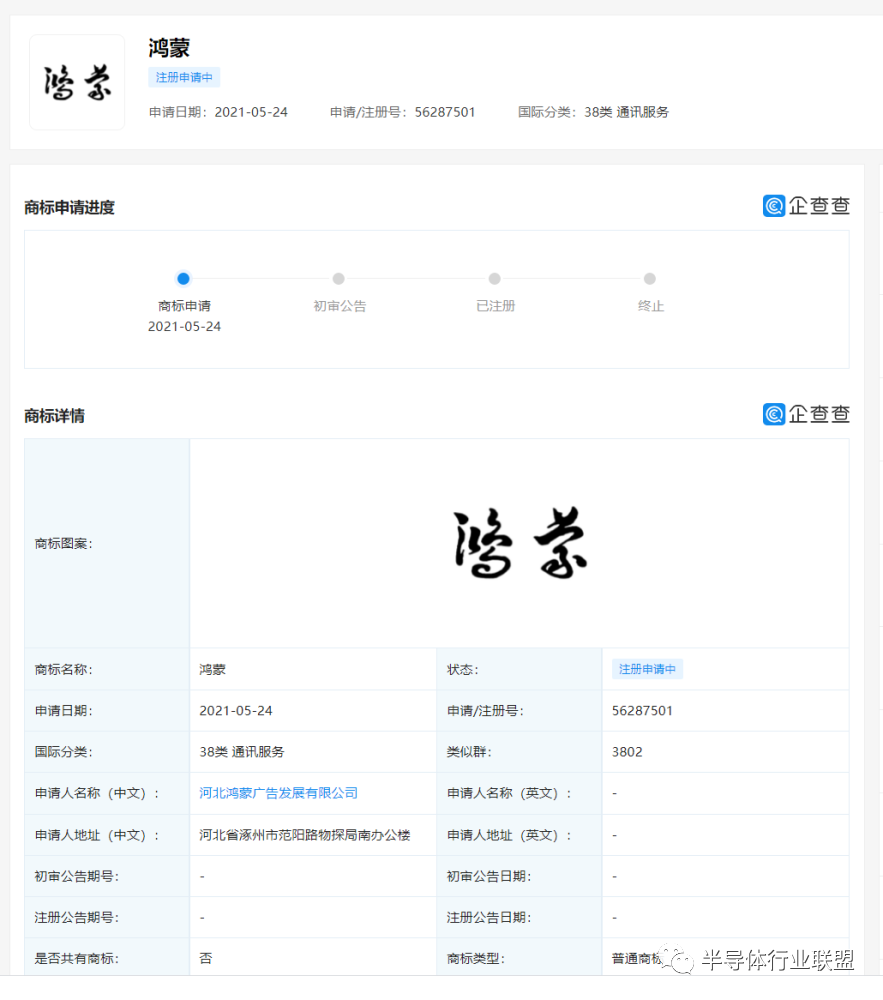This screenshot has width=883, height=1000.
Task: Click the 国际分类 value 38类 通讯服务 in table
Action: (242, 752)
